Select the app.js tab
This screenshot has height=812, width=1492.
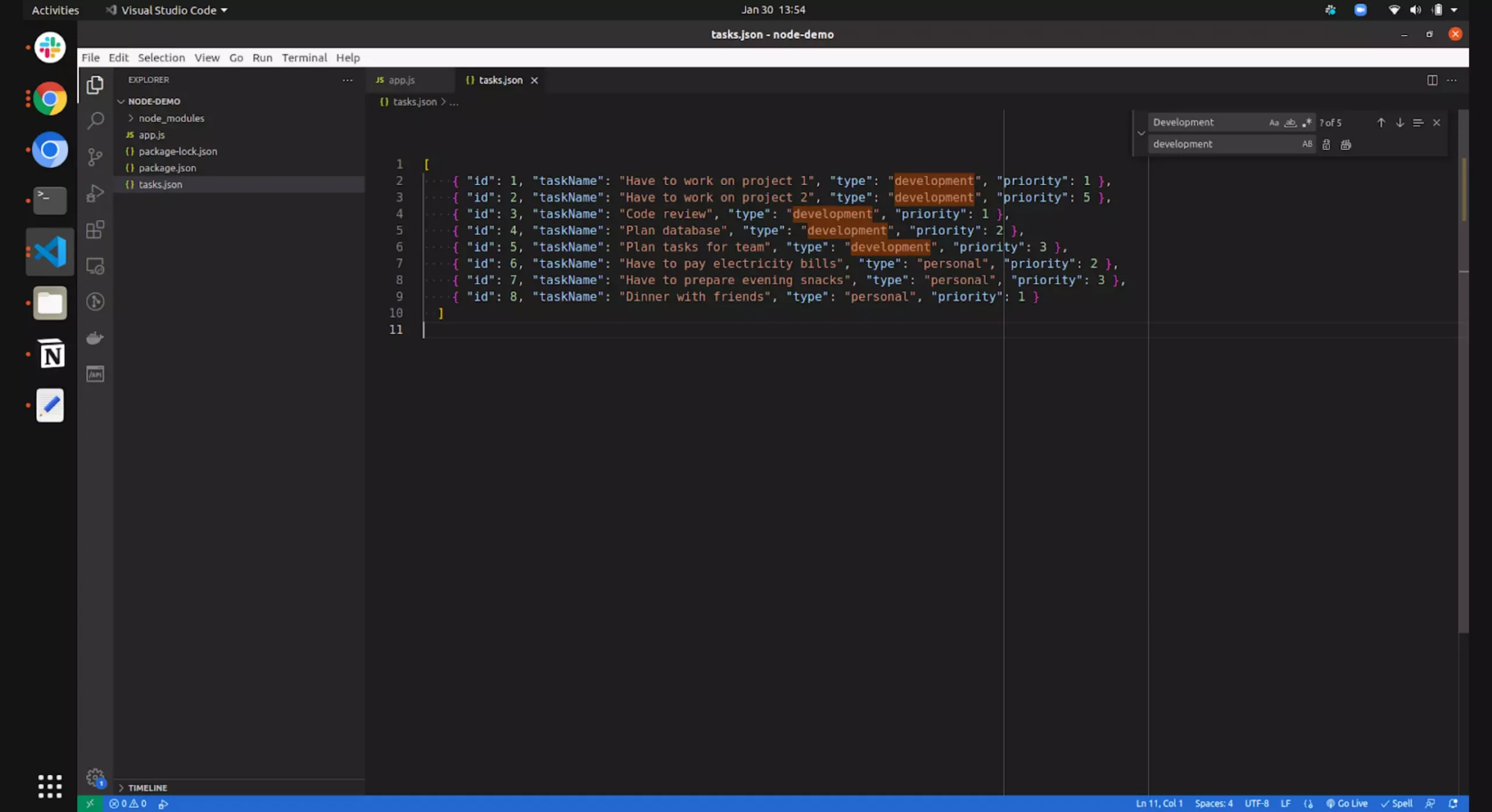400,79
